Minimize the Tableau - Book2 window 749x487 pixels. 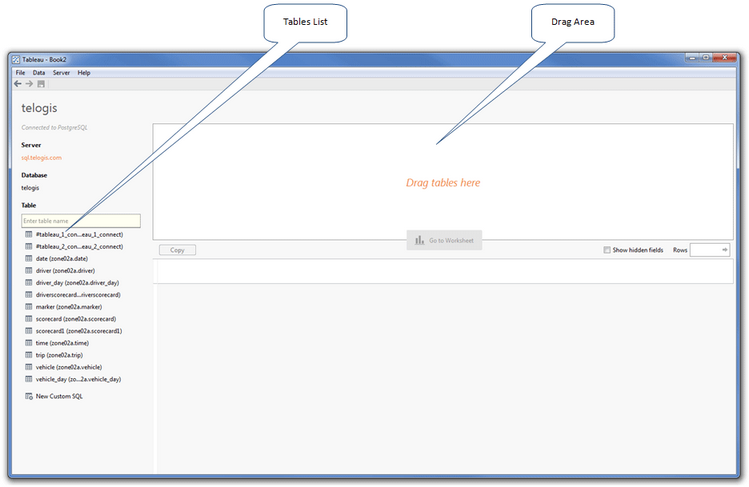[x=692, y=57]
